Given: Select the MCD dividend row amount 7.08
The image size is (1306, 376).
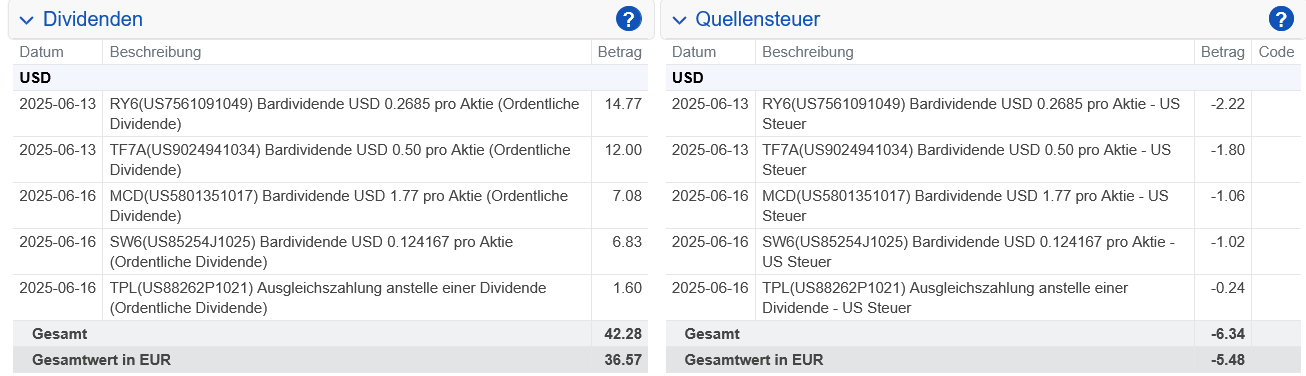Looking at the screenshot, I should coord(627,196).
